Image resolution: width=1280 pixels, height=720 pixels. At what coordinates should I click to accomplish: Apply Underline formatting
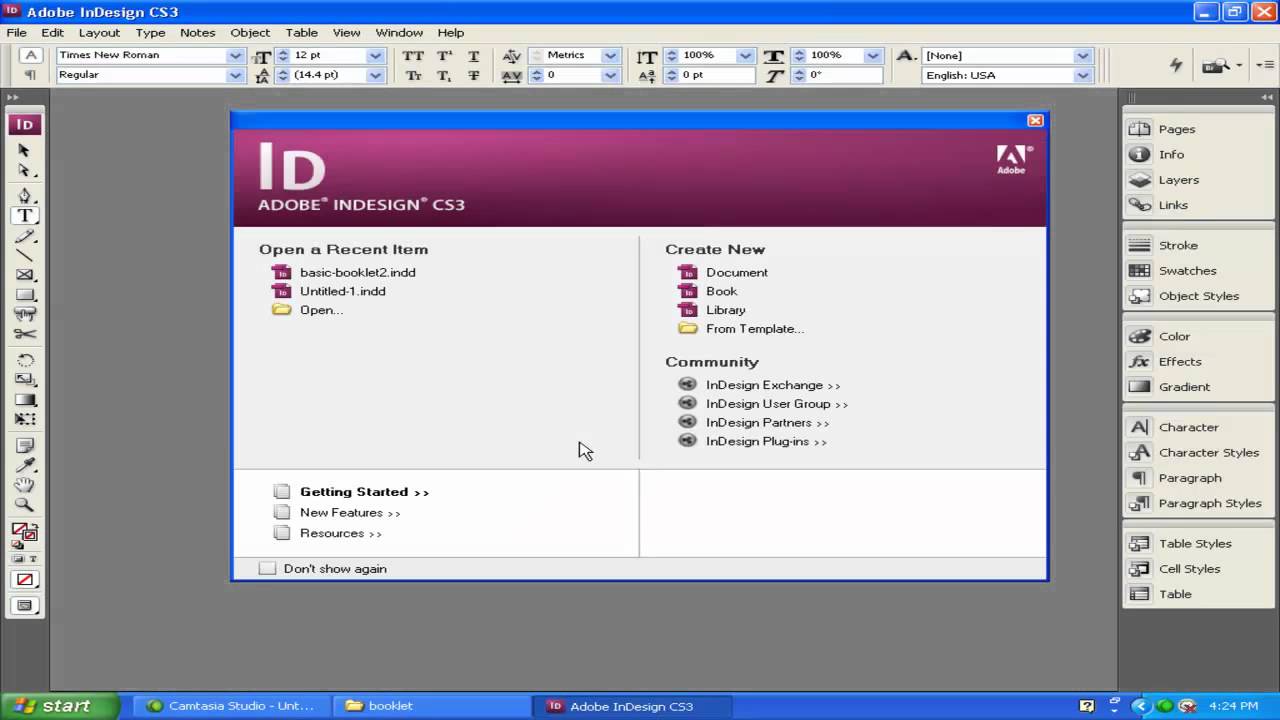474,56
